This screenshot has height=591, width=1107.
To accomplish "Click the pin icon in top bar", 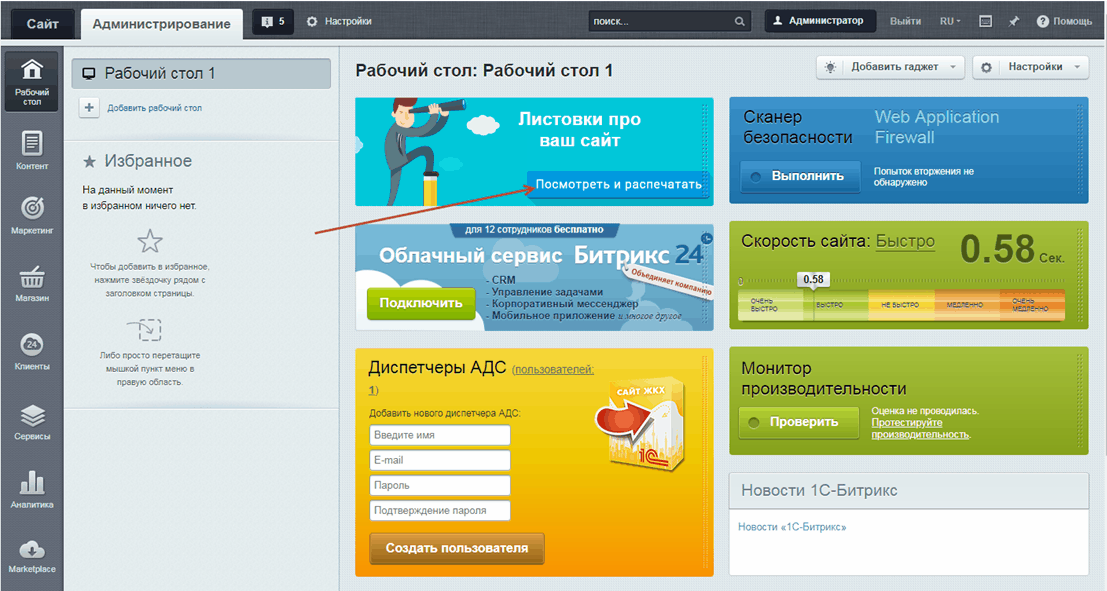I will pyautogui.click(x=1014, y=22).
